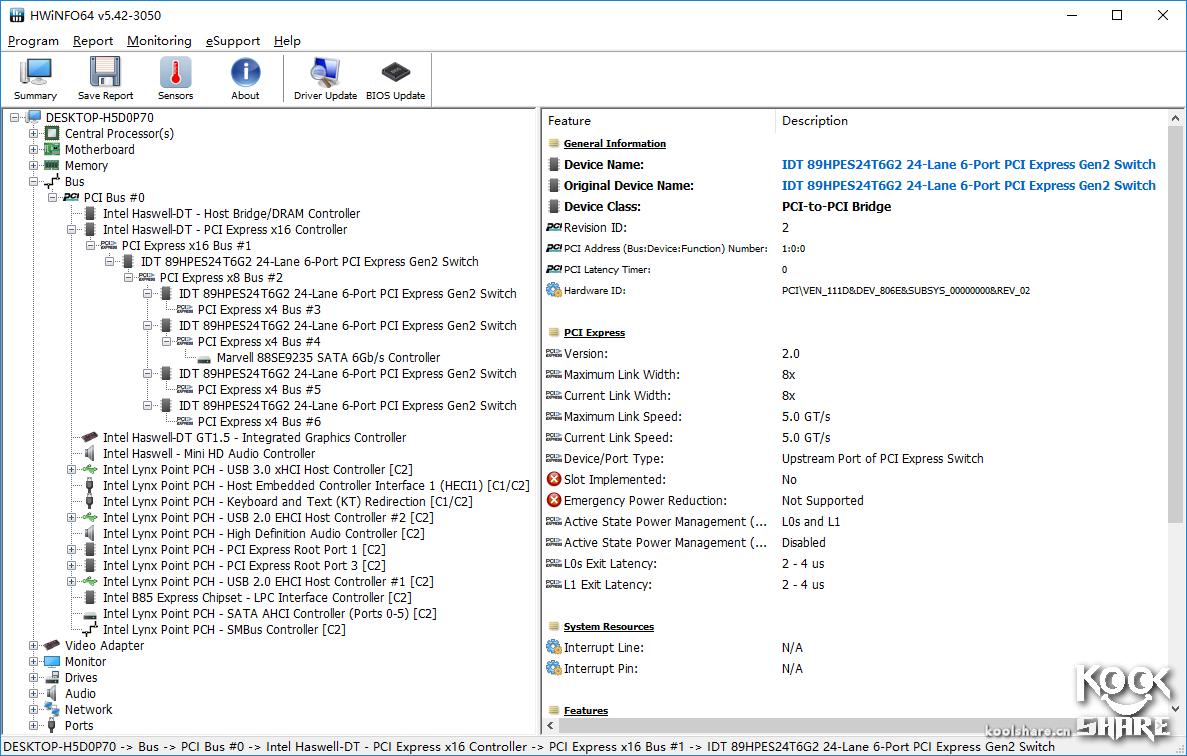Expand the Central Processor(s) node
This screenshot has width=1187, height=756.
pos(34,134)
